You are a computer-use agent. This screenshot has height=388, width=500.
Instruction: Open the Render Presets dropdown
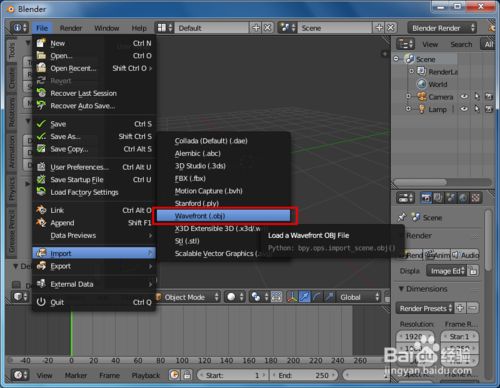[x=425, y=308]
